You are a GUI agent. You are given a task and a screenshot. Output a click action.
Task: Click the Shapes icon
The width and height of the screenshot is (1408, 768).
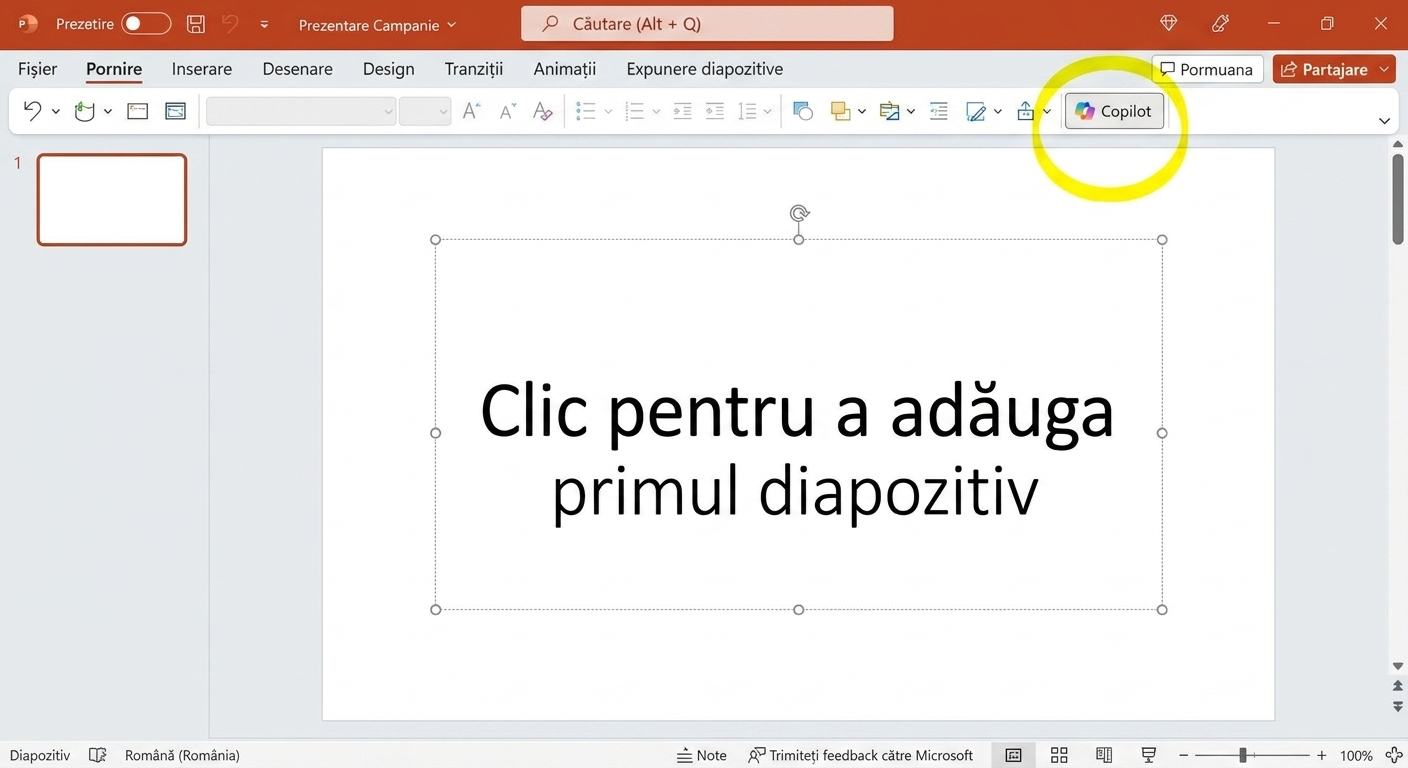coord(802,111)
